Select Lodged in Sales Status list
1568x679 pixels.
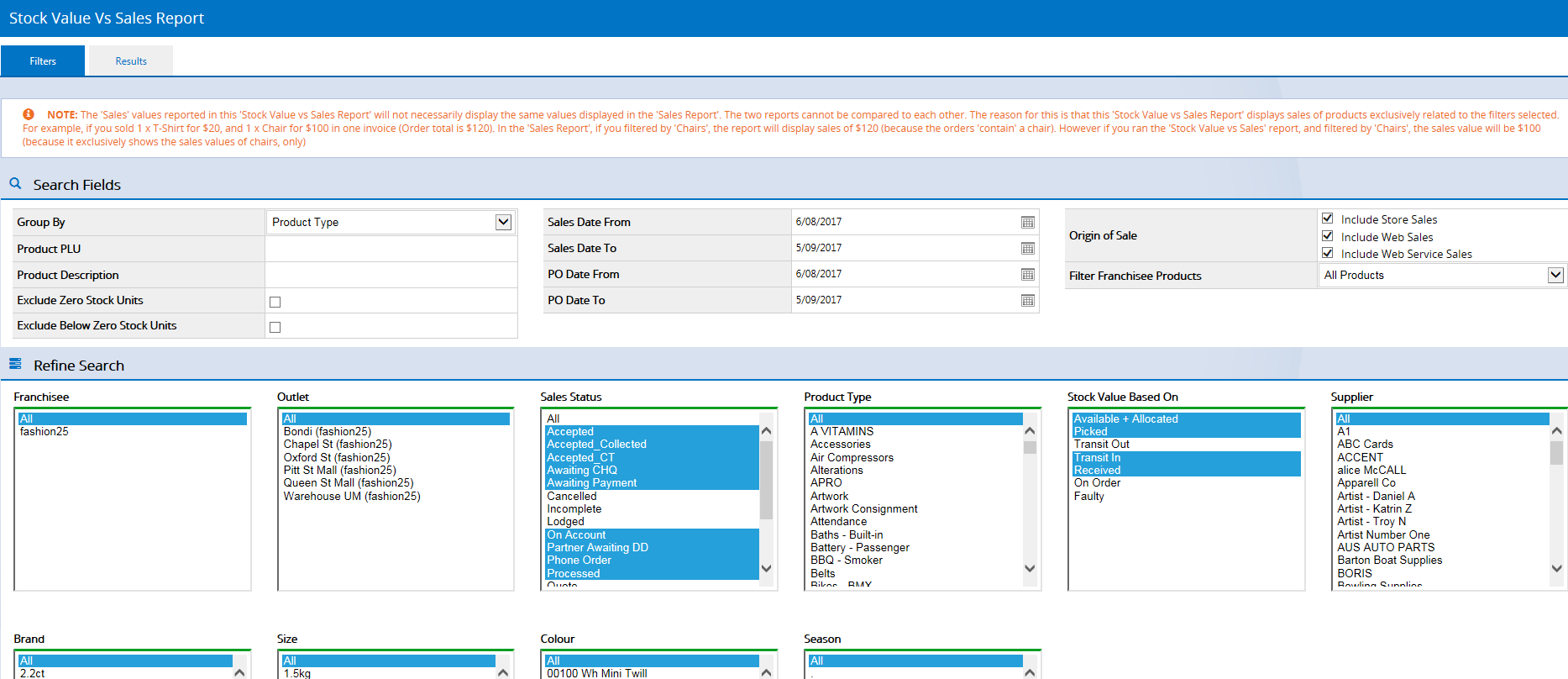point(652,522)
